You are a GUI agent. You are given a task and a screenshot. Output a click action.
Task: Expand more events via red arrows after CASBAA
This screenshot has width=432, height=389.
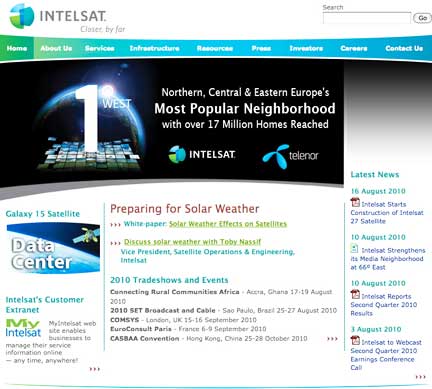332,339
